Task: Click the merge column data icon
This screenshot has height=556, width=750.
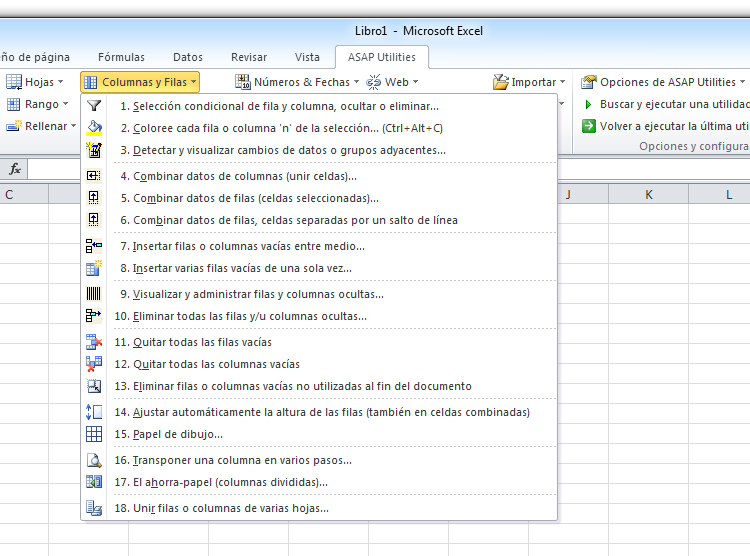Action: point(94,176)
